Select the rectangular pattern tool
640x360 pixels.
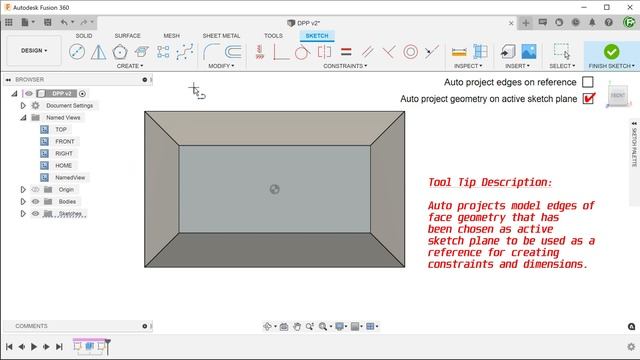(x=163, y=52)
